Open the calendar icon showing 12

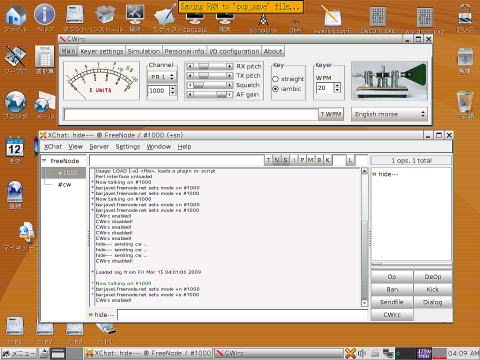coord(15,147)
